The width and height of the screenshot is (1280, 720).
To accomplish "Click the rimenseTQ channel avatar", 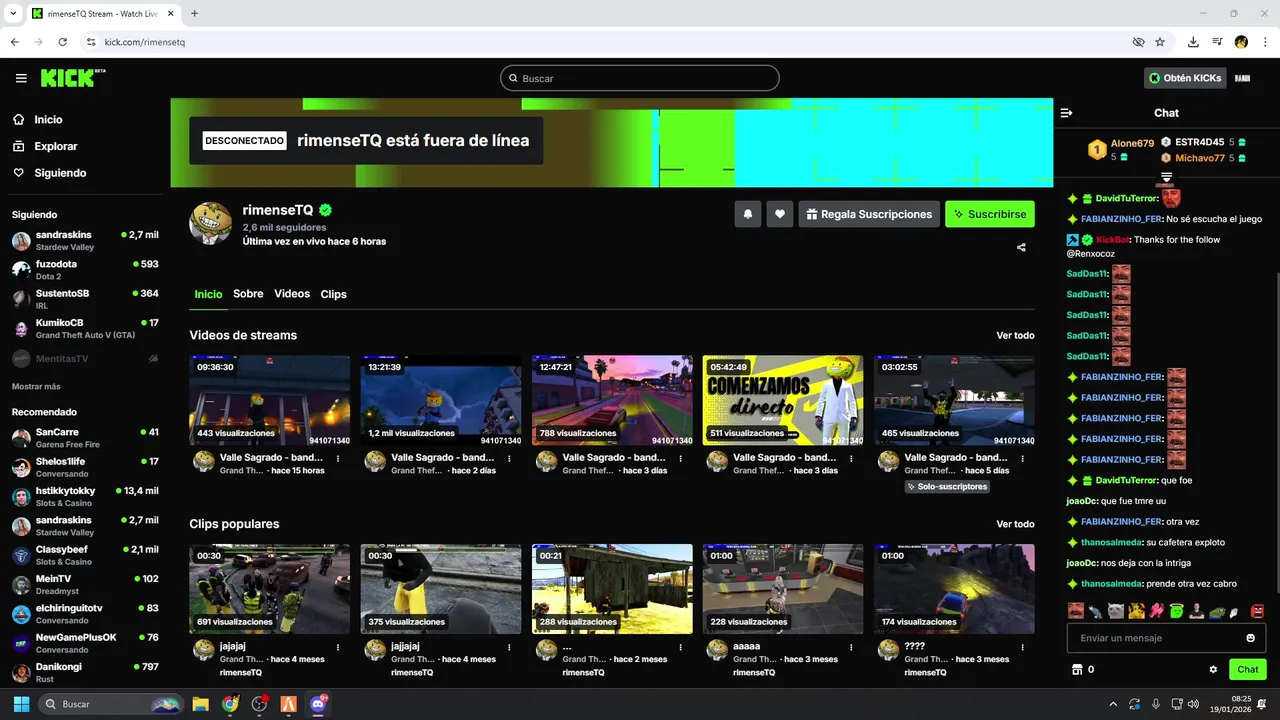I will point(211,223).
